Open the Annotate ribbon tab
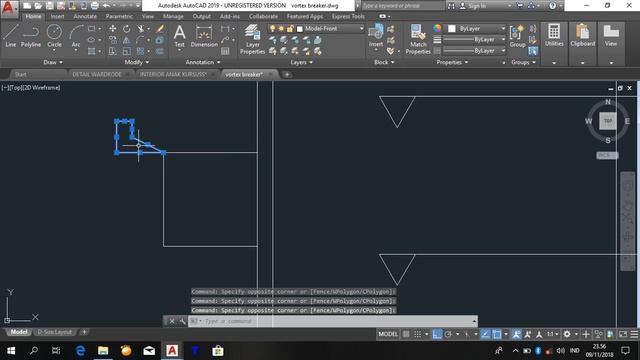Image resolution: width=640 pixels, height=360 pixels. pos(85,16)
